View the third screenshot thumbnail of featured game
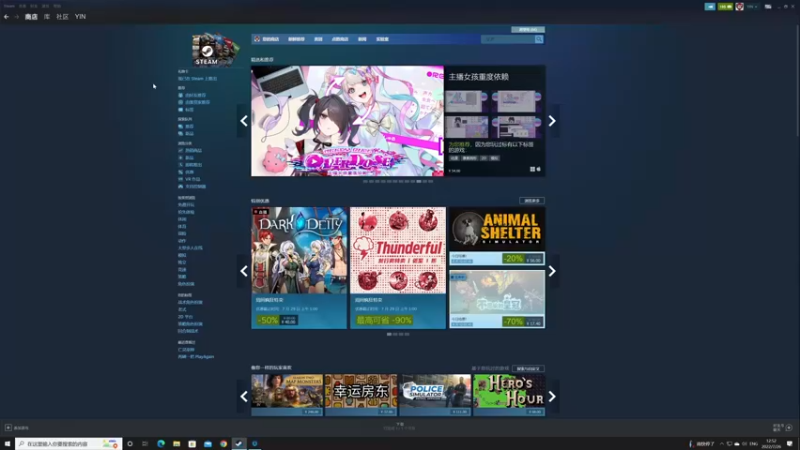Screen dimensions: 800x450 coord(466,127)
